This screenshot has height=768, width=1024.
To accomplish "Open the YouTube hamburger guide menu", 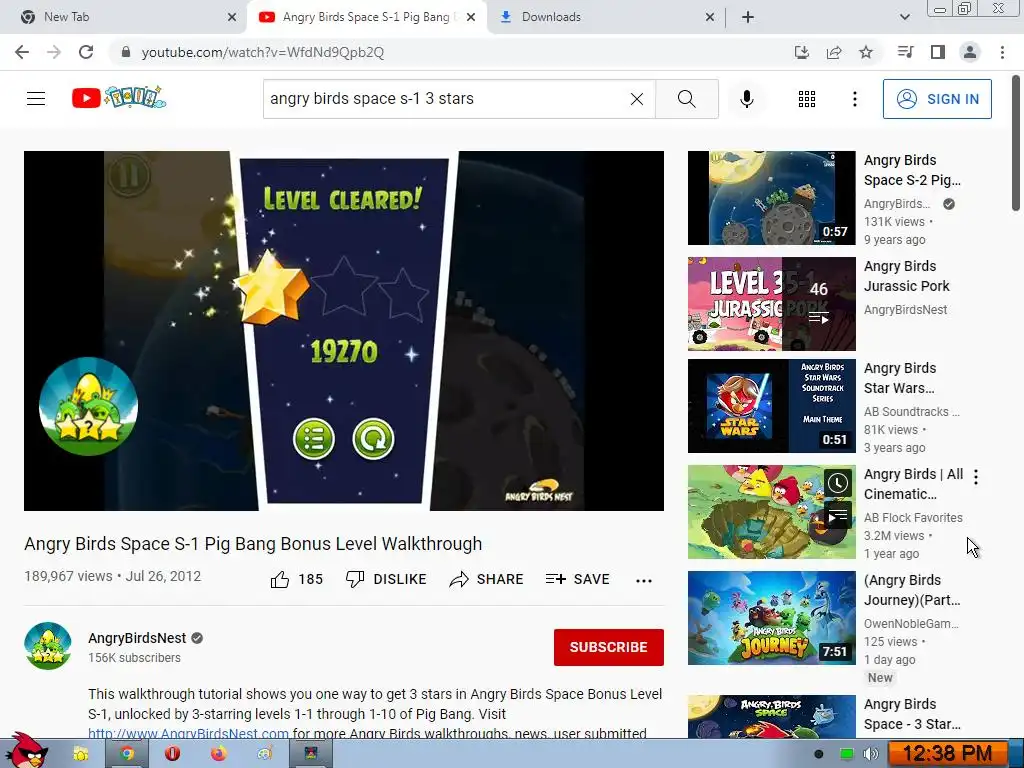I will (36, 99).
